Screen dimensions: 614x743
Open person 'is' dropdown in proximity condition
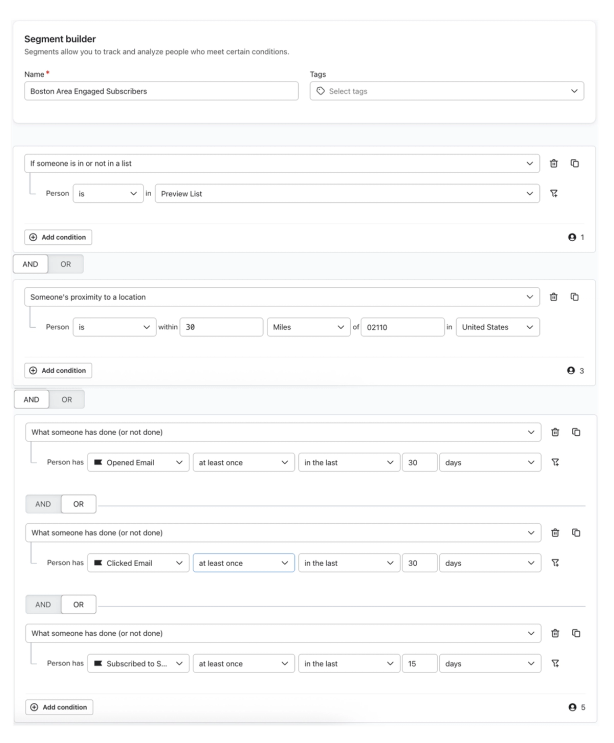point(114,327)
